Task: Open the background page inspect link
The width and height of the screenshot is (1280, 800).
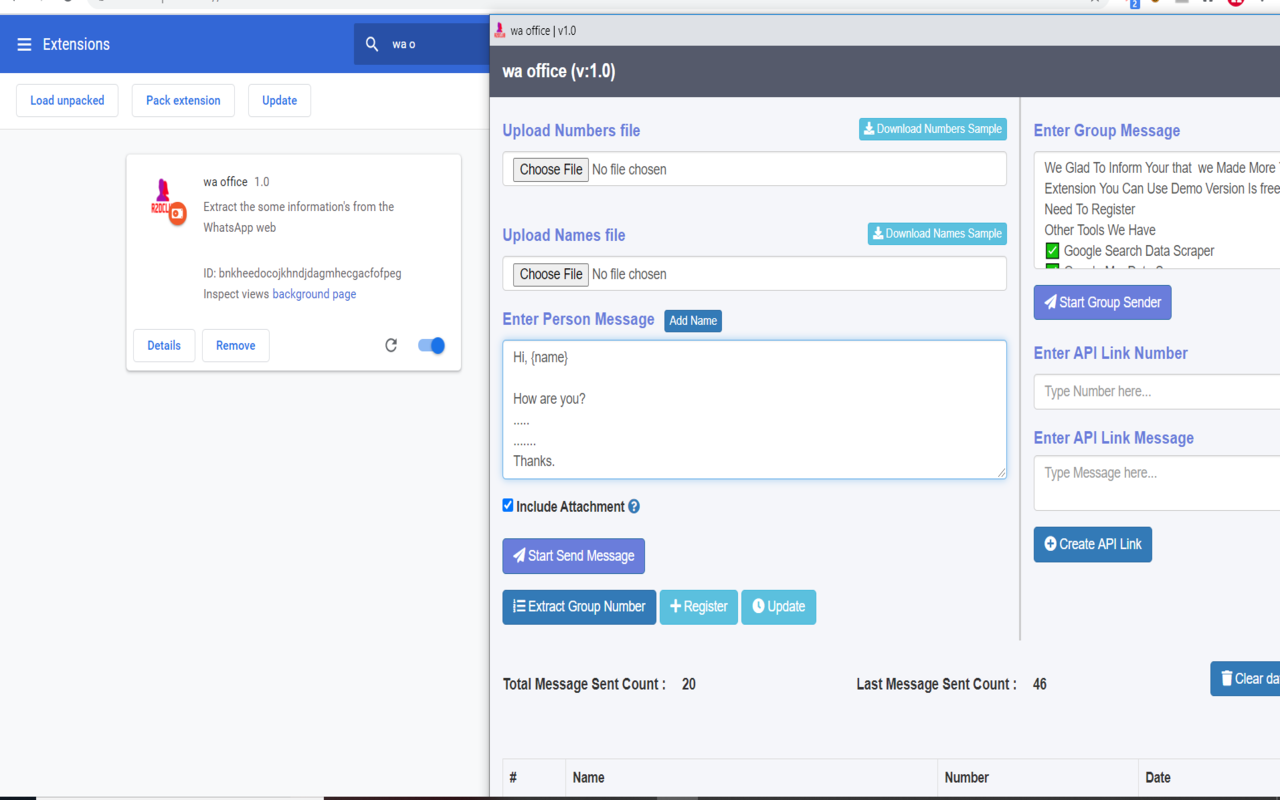Action: (x=314, y=294)
